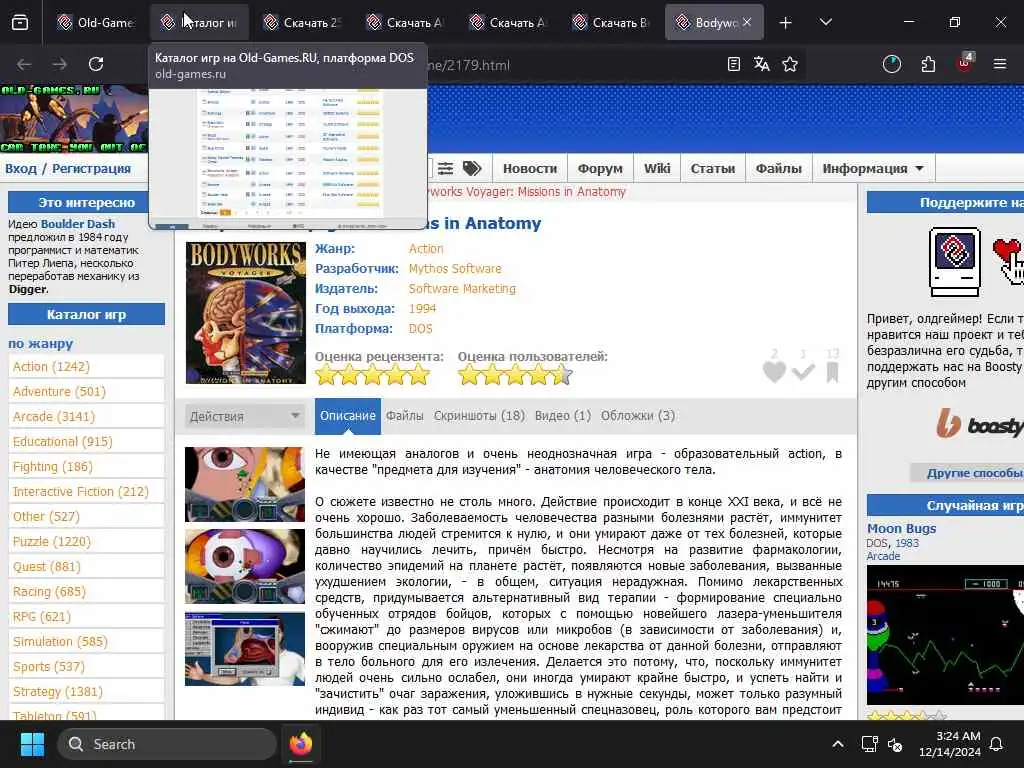The height and width of the screenshot is (768, 1024).
Task: Open the notifications bell in taskbar
Action: tap(997, 744)
